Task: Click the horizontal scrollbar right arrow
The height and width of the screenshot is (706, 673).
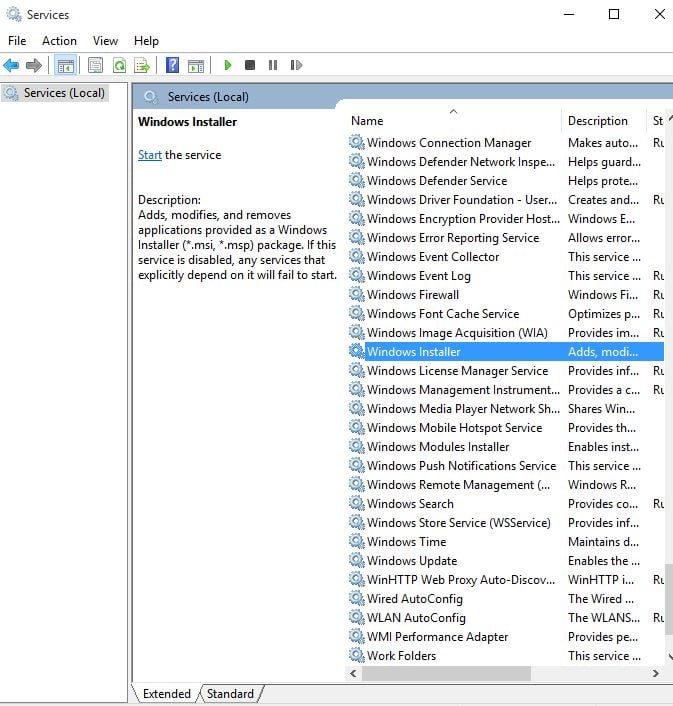Action: click(656, 674)
